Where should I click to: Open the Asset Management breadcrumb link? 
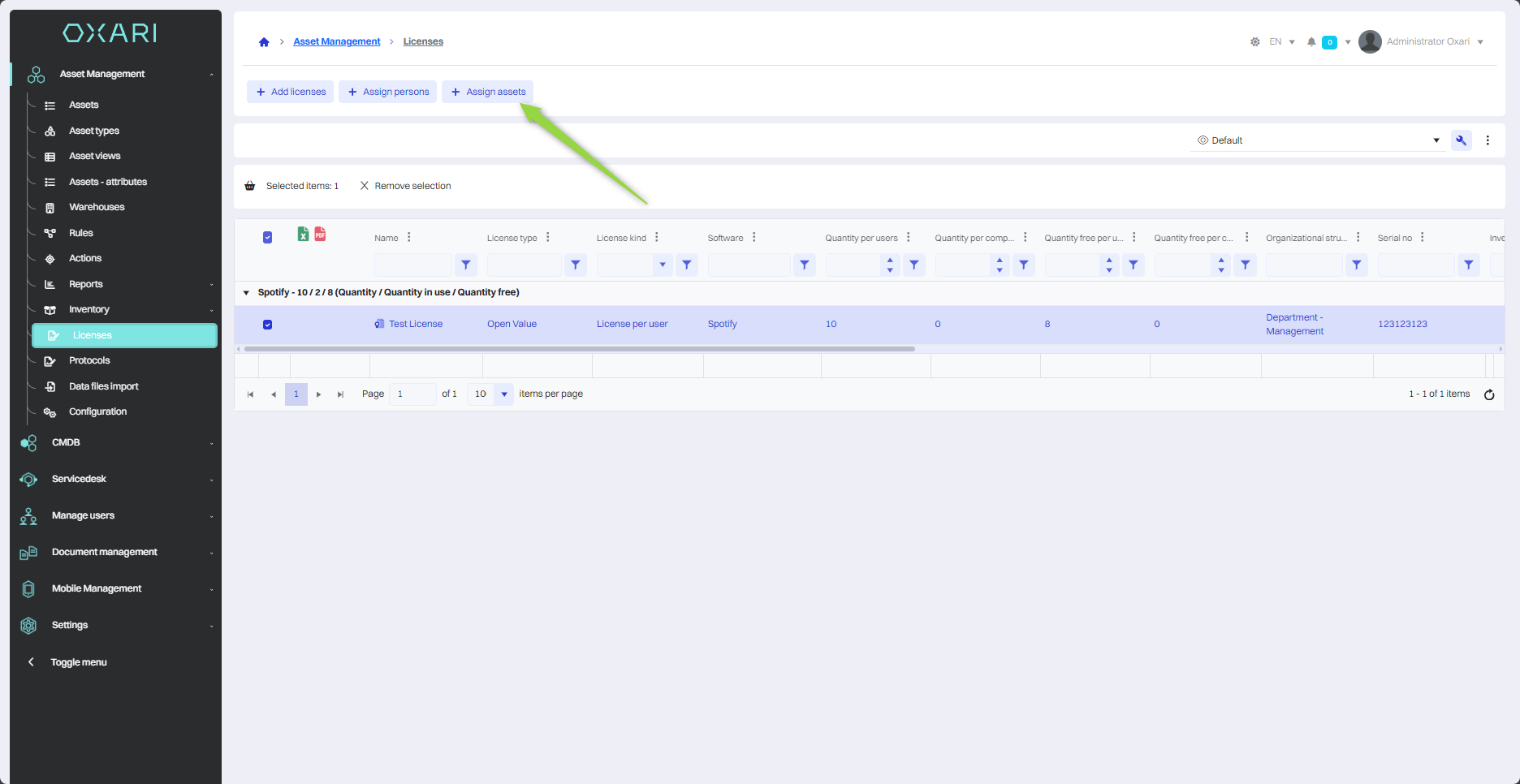tap(336, 42)
